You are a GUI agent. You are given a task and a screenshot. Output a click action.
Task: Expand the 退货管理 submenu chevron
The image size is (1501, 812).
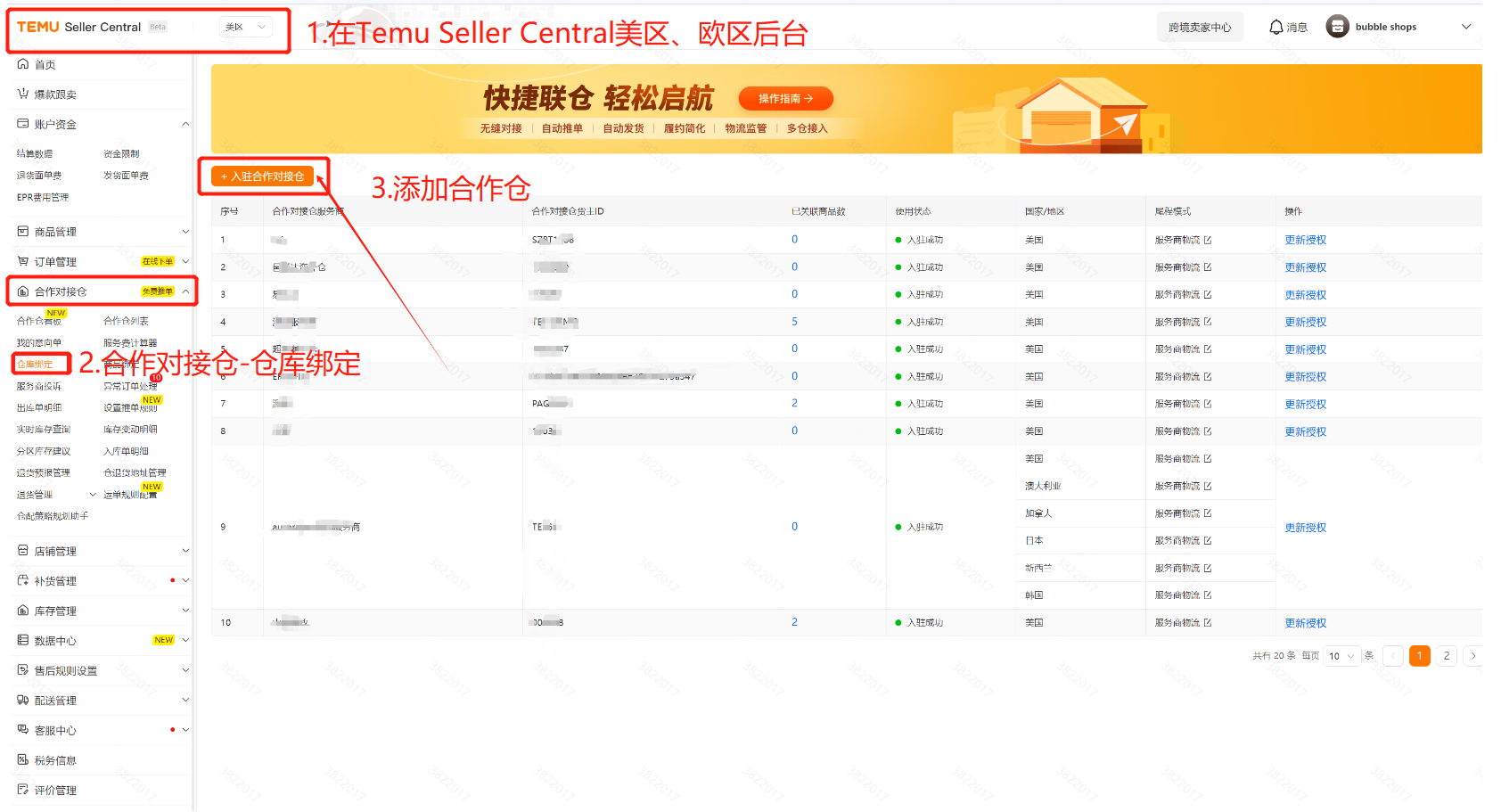93,495
